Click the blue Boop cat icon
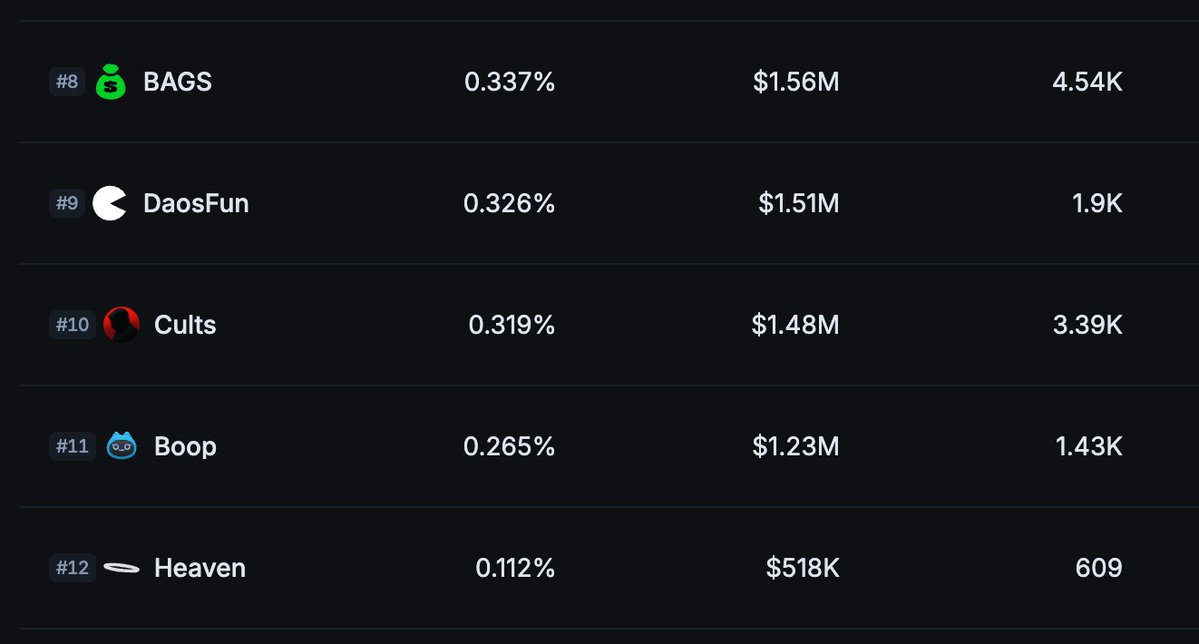1199x644 pixels. click(x=121, y=446)
